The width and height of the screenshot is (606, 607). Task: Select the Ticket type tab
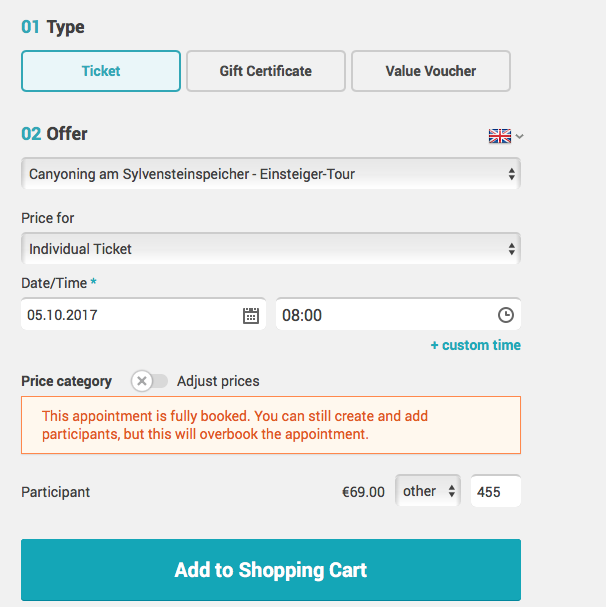click(x=101, y=71)
